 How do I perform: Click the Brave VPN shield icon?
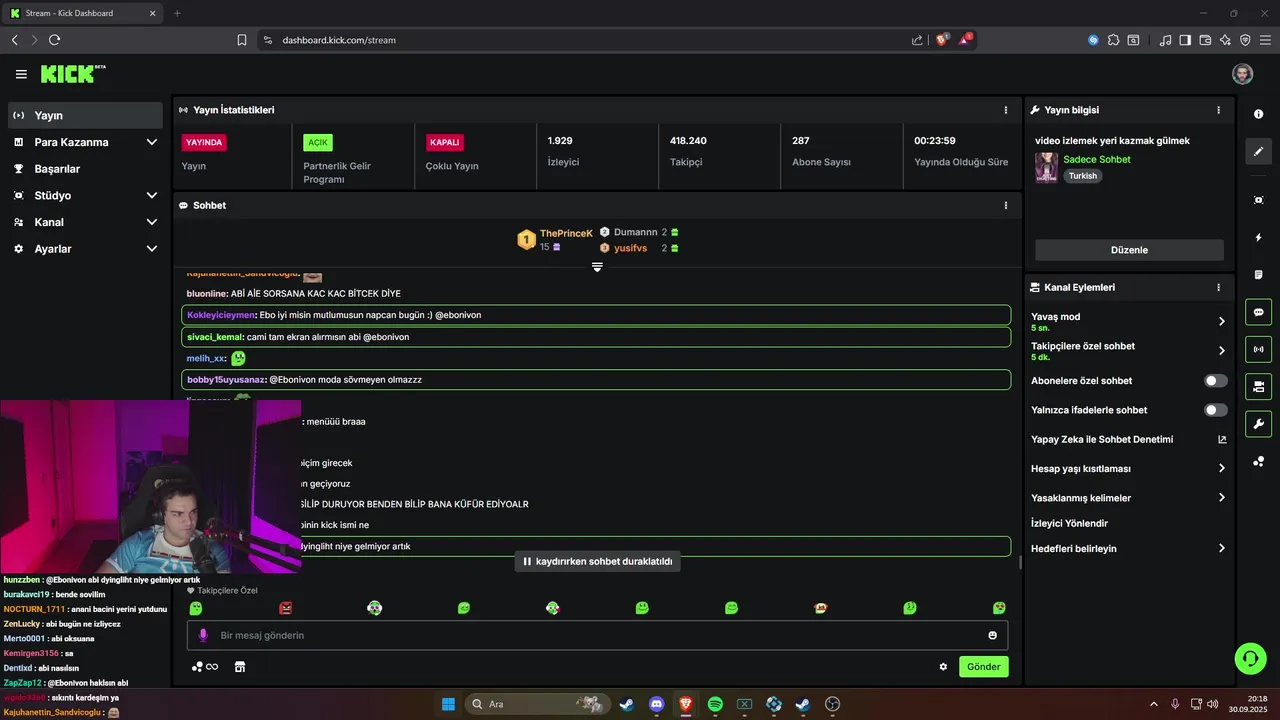pyautogui.click(x=1245, y=40)
